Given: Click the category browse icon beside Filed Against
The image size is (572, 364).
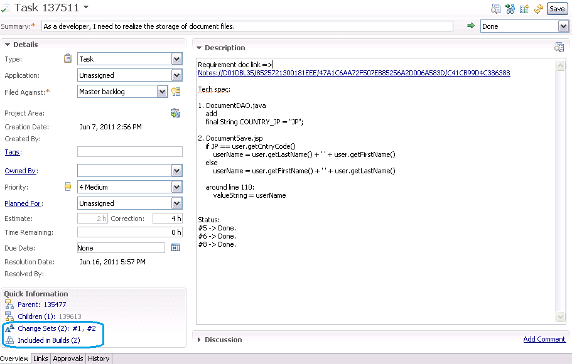Looking at the screenshot, I should point(176,92).
